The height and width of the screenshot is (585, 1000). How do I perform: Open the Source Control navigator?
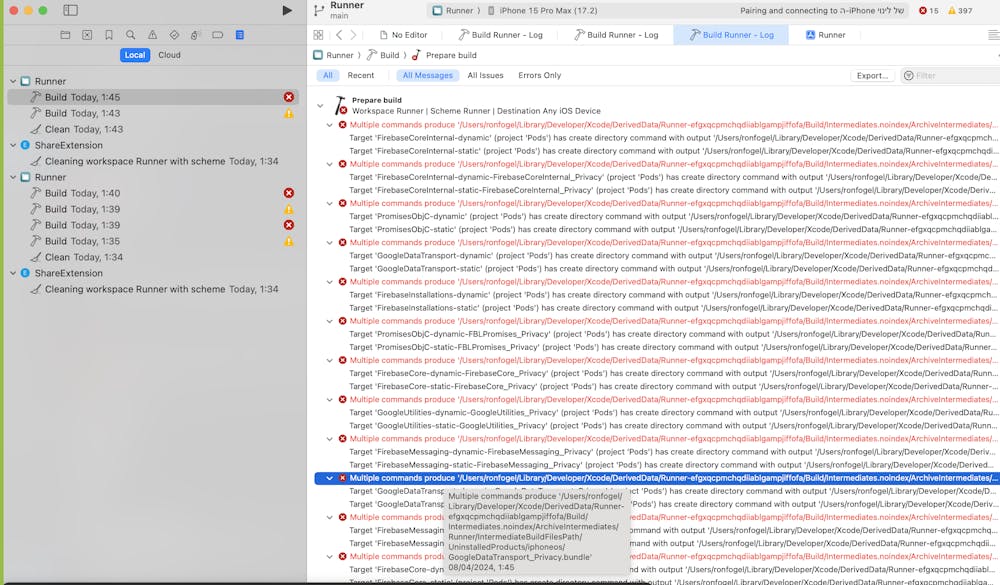coord(87,35)
